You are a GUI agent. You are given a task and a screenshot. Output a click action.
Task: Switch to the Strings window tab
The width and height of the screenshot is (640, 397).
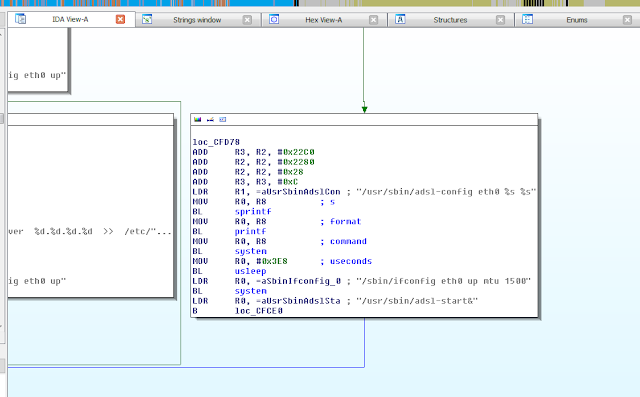click(x=197, y=20)
